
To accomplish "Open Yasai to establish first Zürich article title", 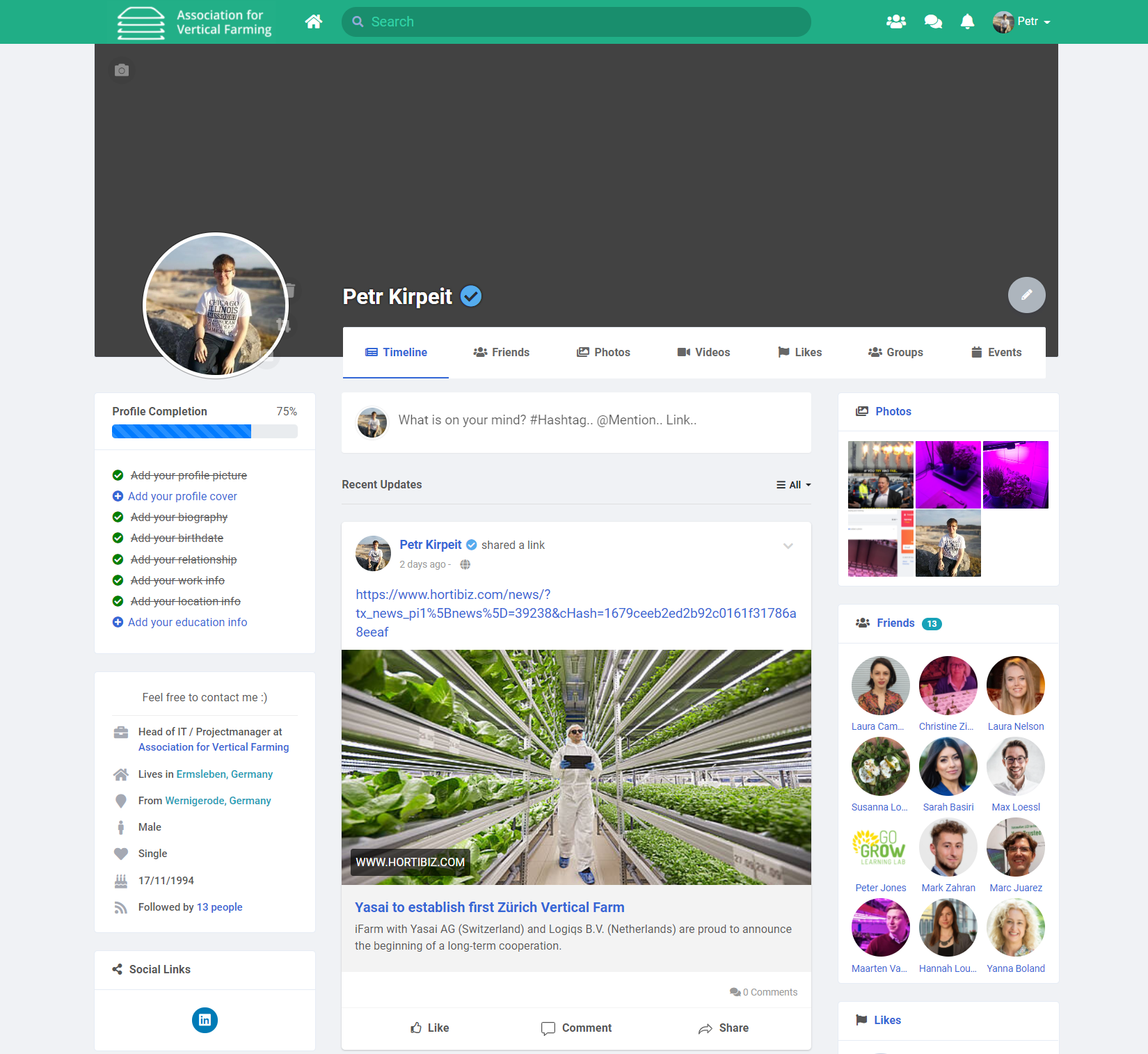I will [490, 907].
